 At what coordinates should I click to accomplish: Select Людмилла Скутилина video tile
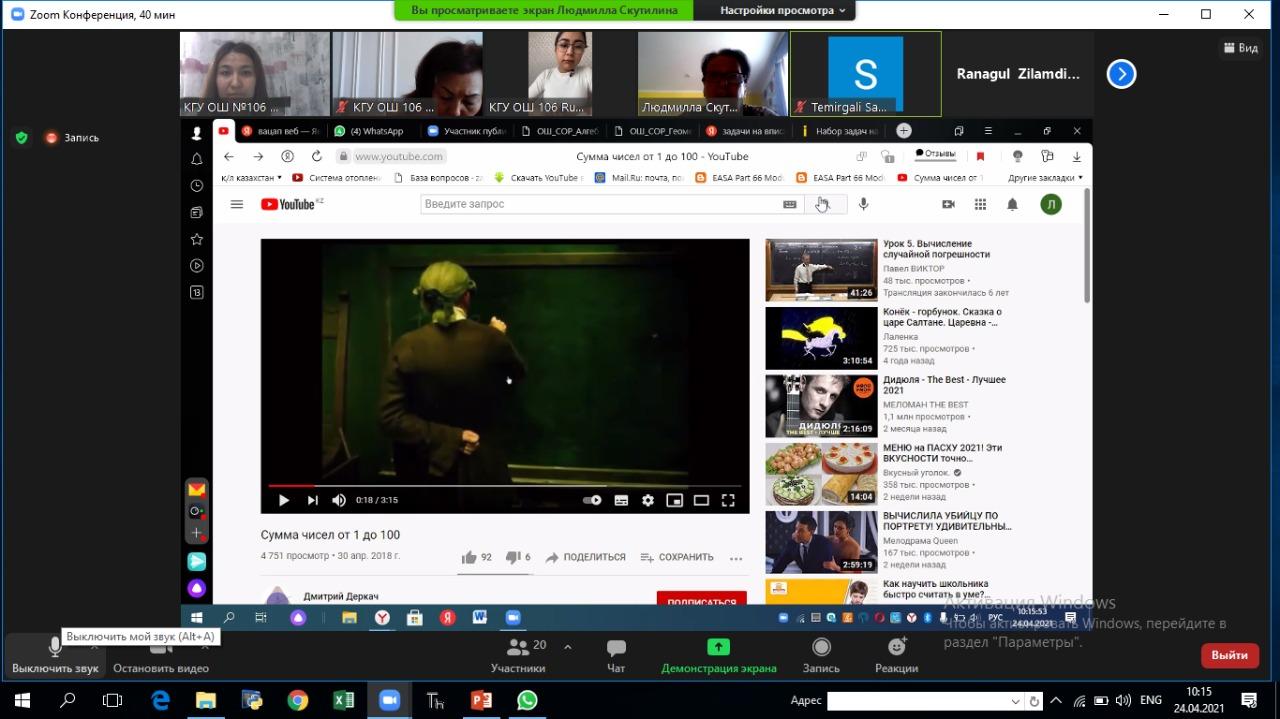[x=712, y=74]
